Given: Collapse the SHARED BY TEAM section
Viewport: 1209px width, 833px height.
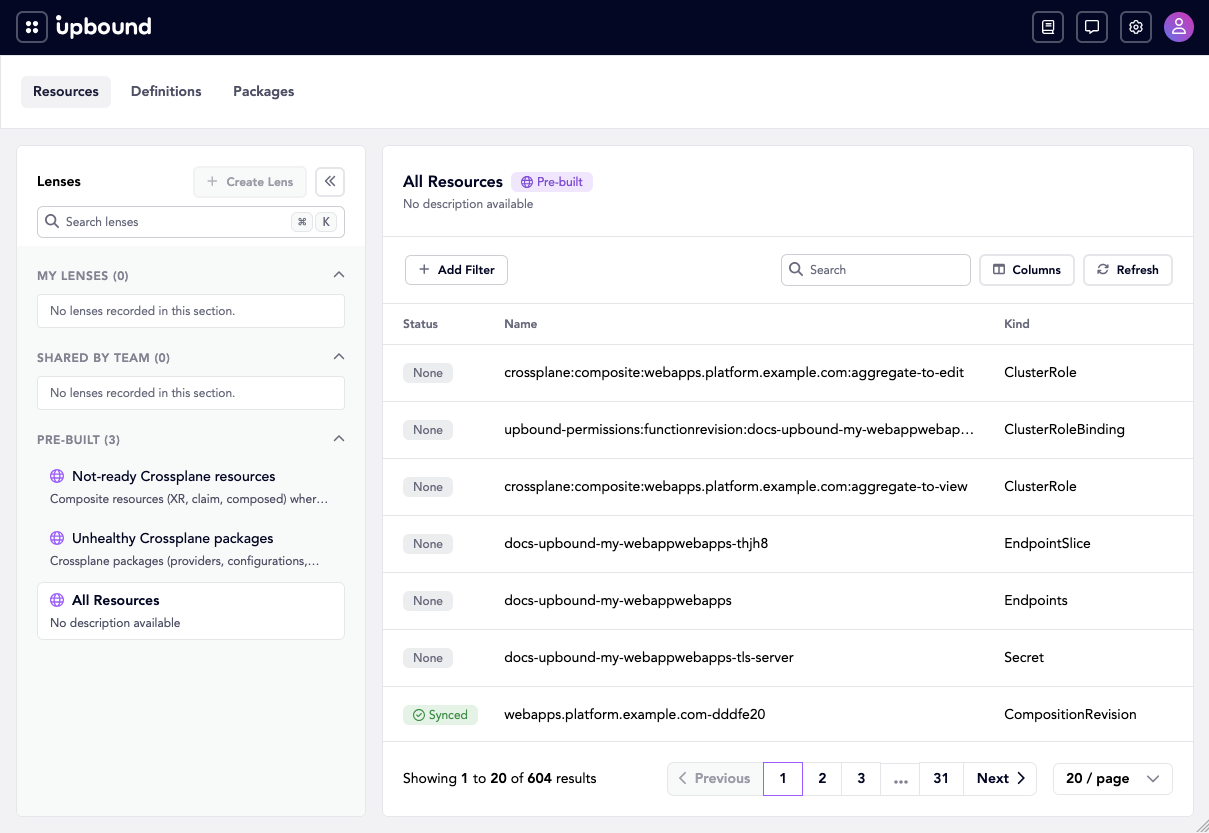Looking at the screenshot, I should pyautogui.click(x=339, y=357).
